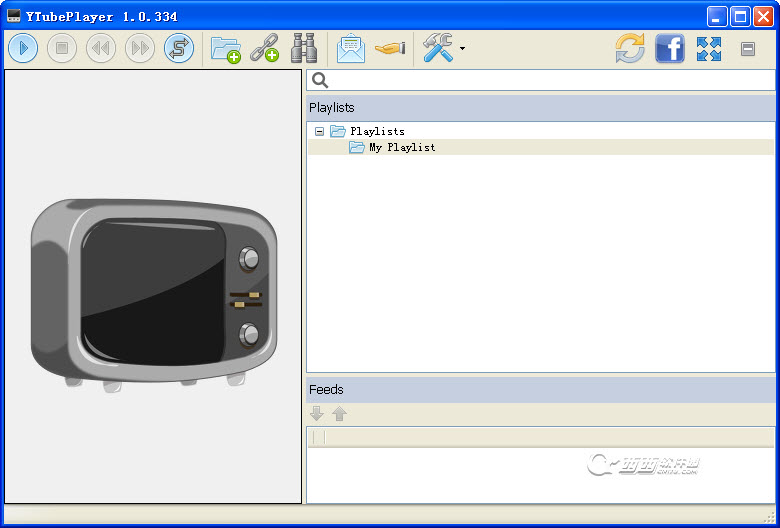Click the Feeds panel header
The height and width of the screenshot is (528, 780).
[540, 389]
